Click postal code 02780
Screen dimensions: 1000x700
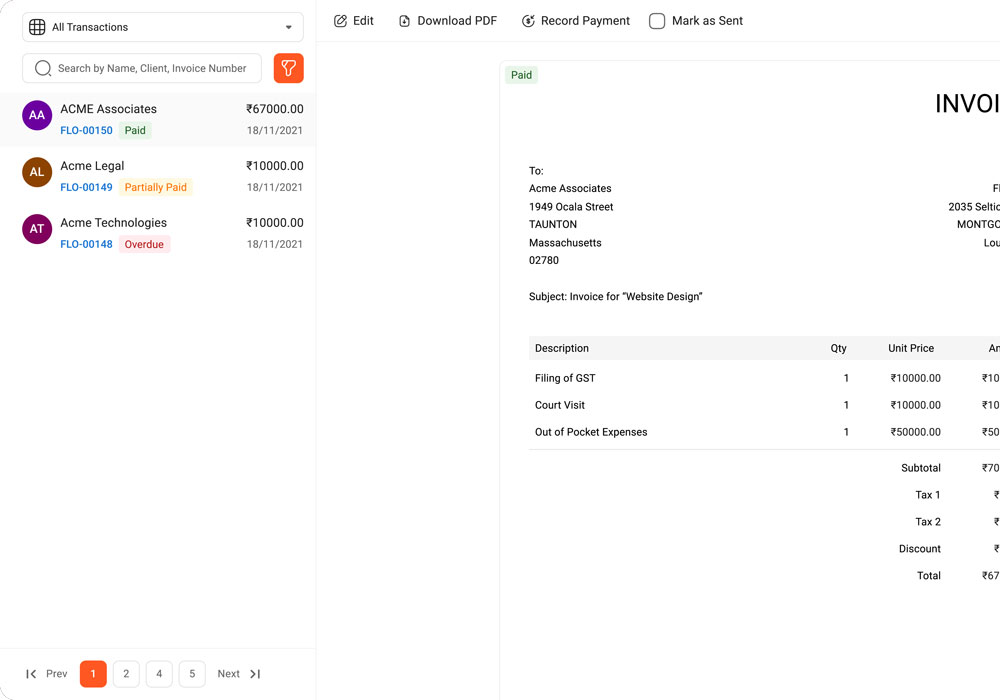pyautogui.click(x=544, y=261)
